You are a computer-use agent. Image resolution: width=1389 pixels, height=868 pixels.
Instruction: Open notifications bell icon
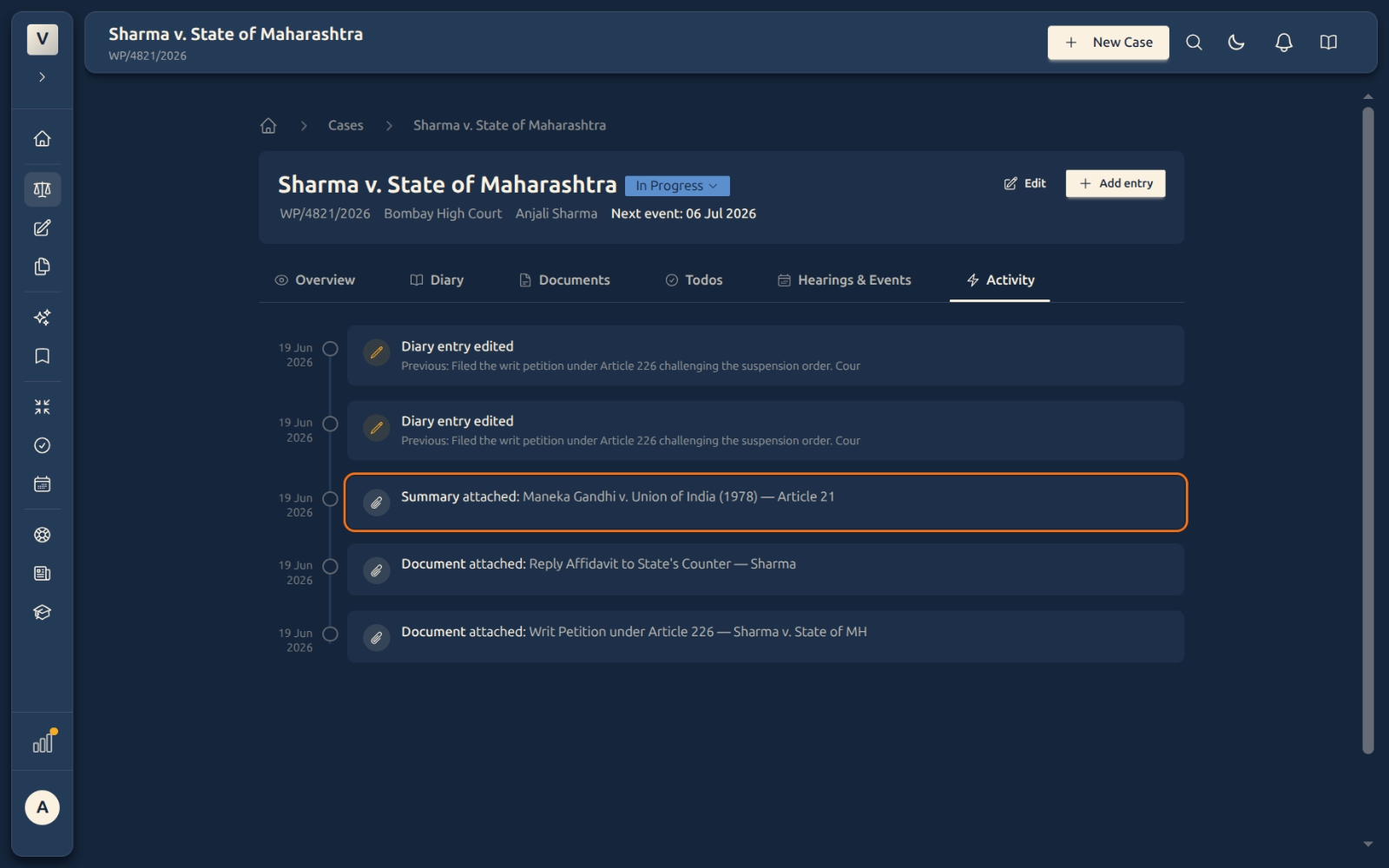click(x=1283, y=43)
